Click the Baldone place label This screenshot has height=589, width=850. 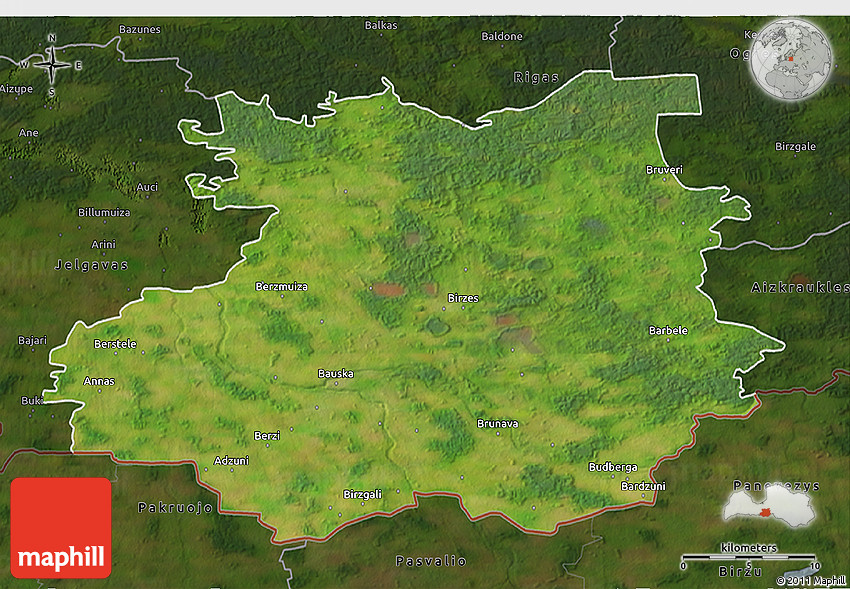(x=502, y=37)
